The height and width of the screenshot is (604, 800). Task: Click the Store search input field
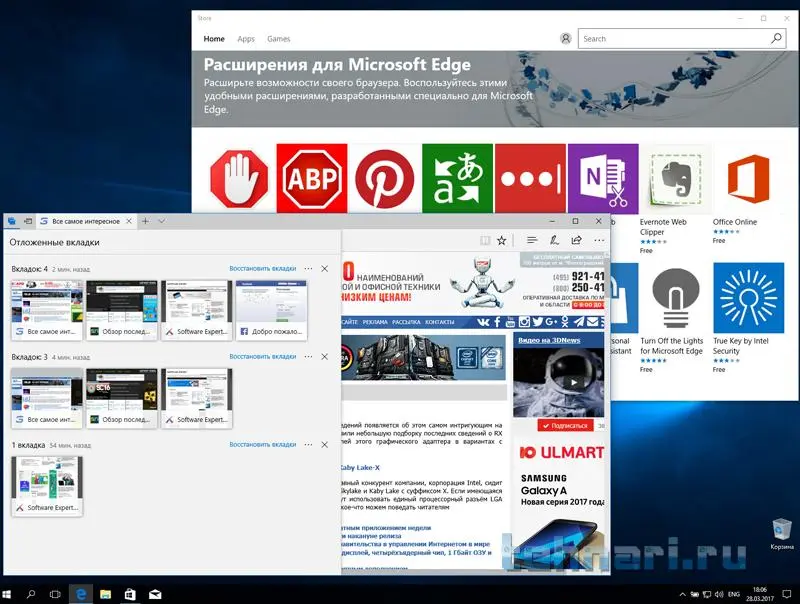tap(673, 39)
